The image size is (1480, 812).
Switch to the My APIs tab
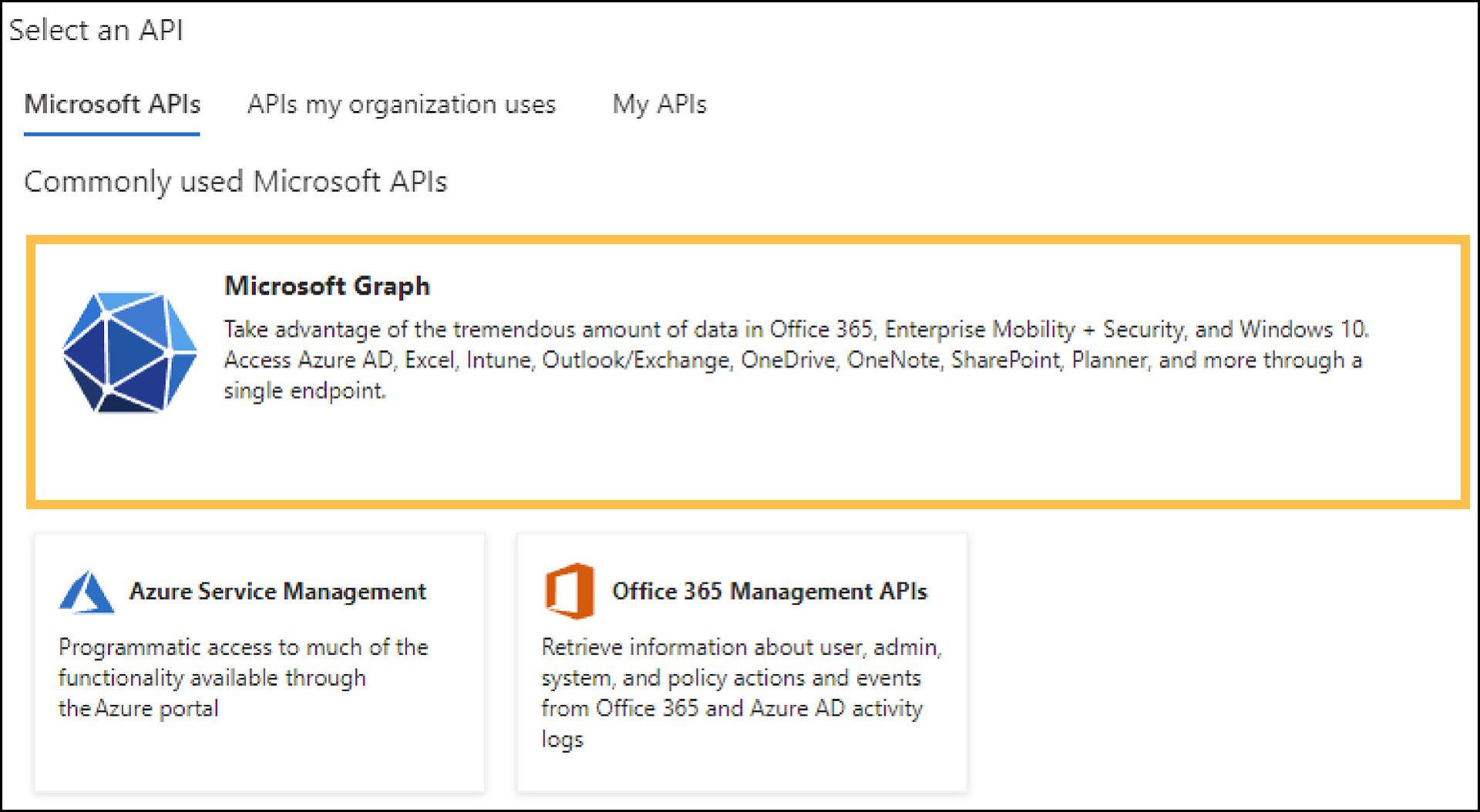(660, 105)
